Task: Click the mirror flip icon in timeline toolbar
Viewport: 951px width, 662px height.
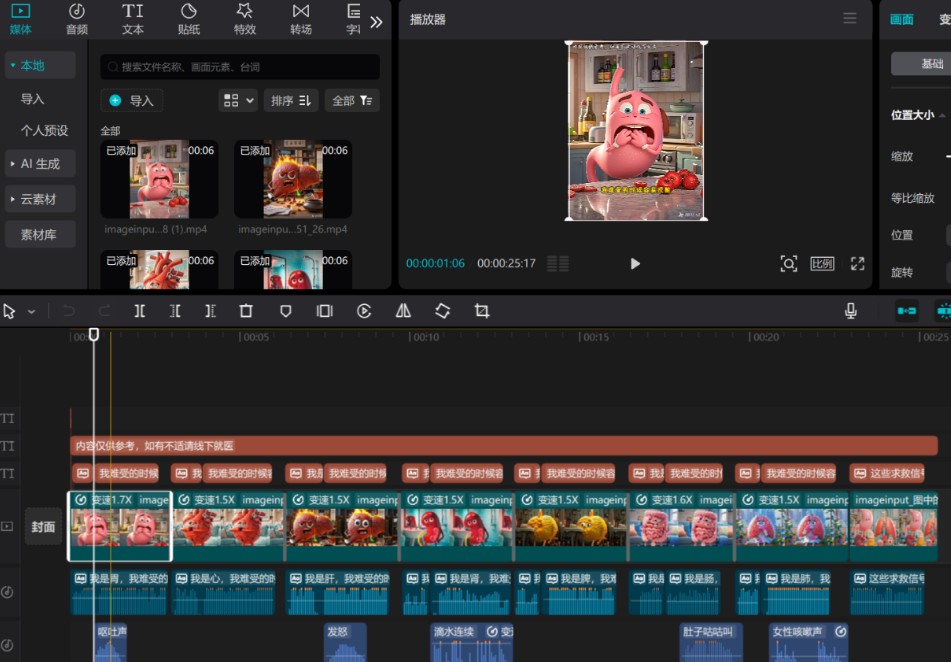Action: [403, 311]
